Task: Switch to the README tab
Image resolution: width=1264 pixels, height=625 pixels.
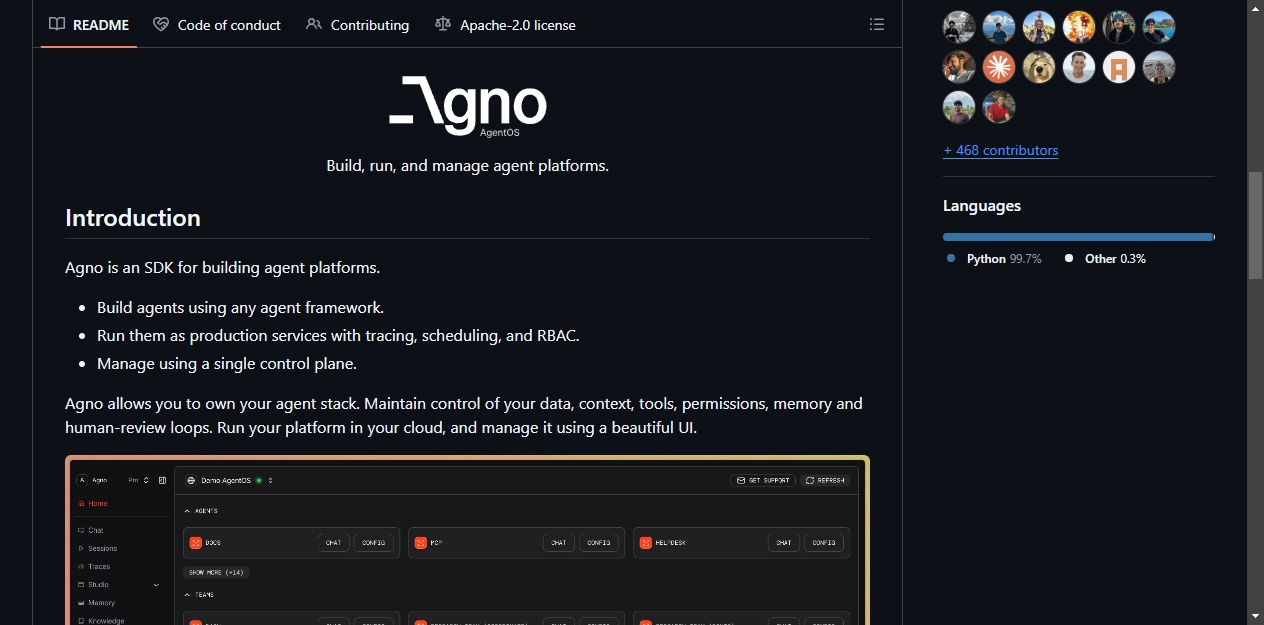Action: coord(90,25)
